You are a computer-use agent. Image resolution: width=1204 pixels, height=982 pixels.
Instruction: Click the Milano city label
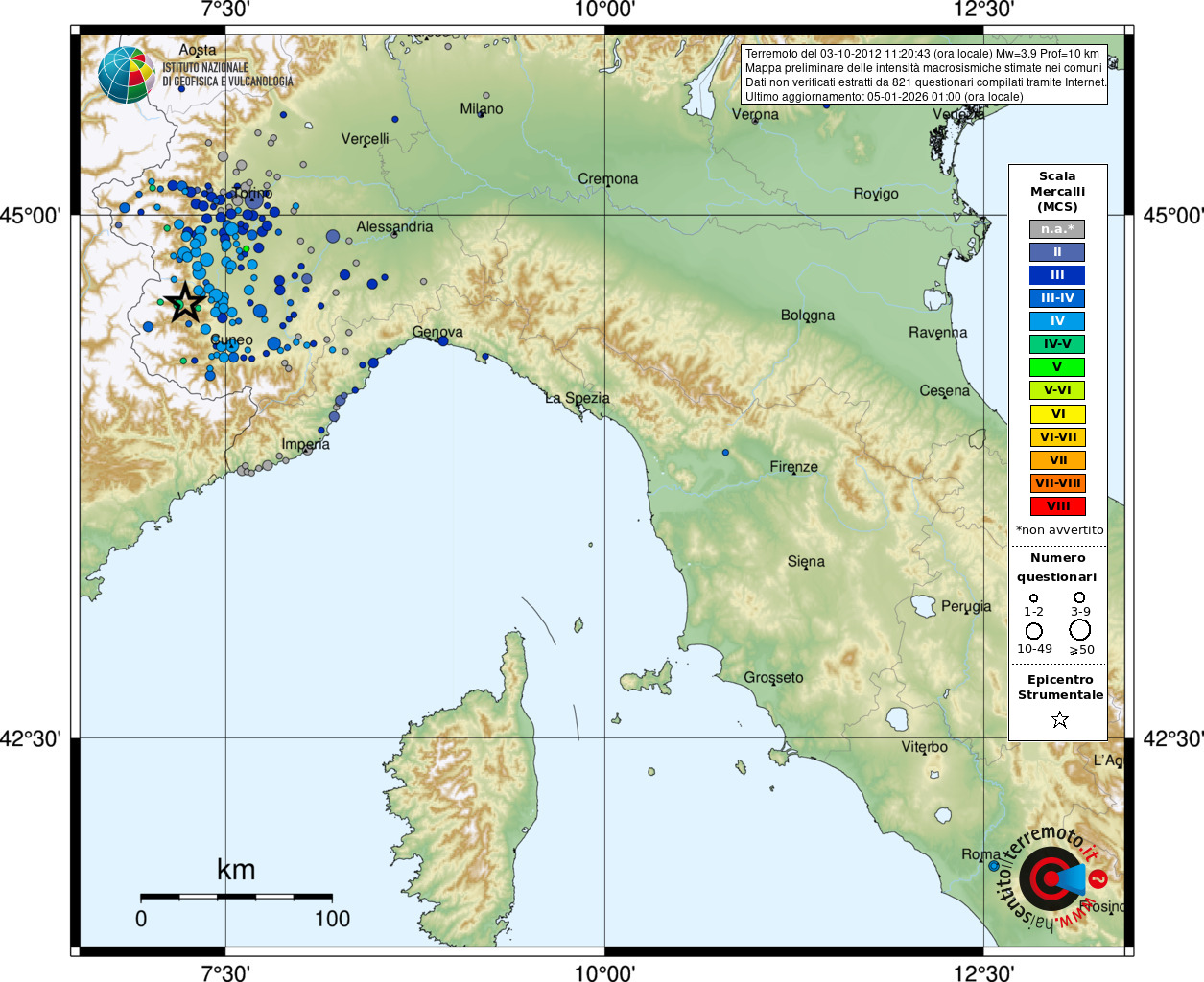point(482,108)
